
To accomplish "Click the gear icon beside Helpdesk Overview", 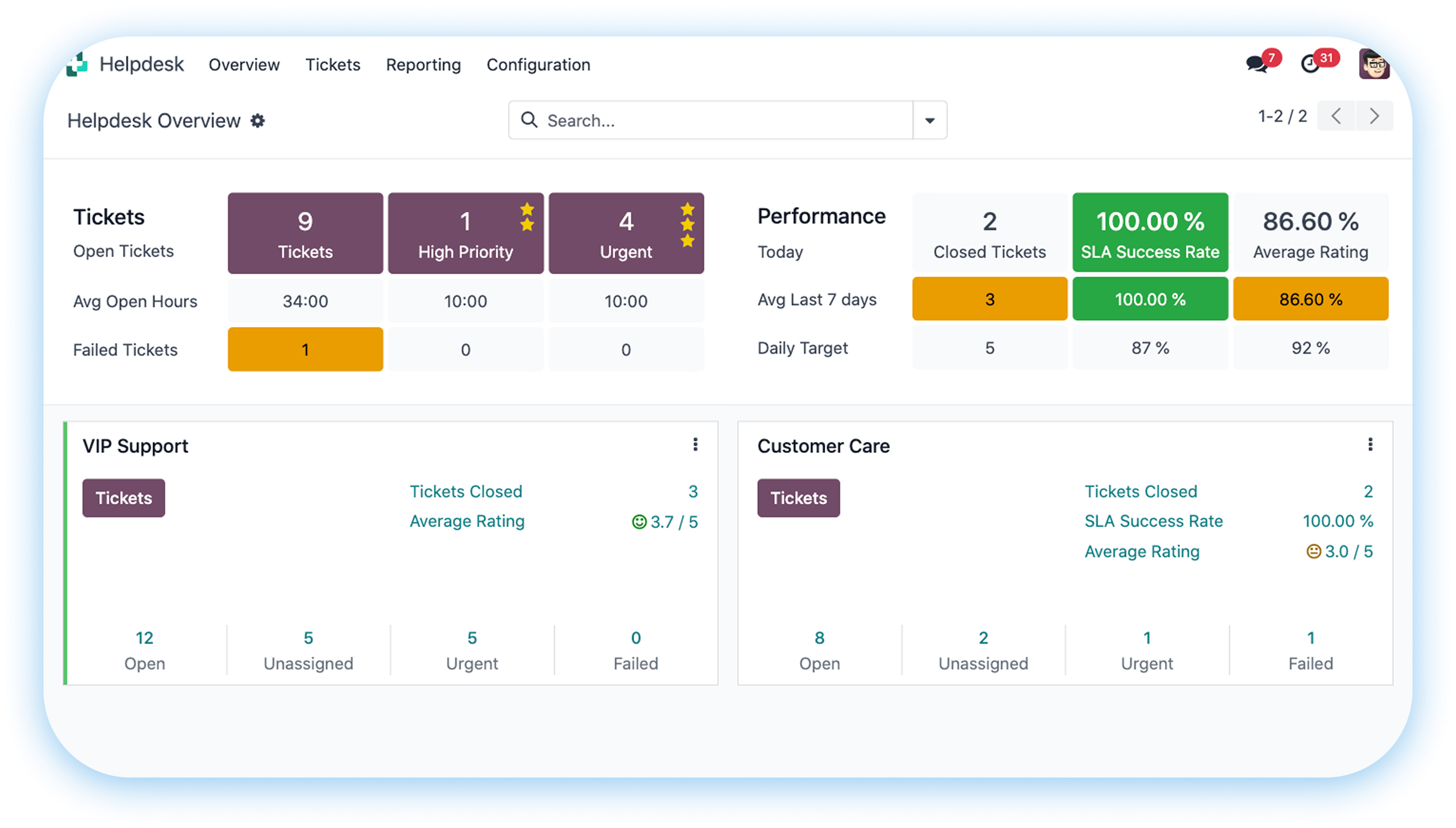I will (257, 121).
